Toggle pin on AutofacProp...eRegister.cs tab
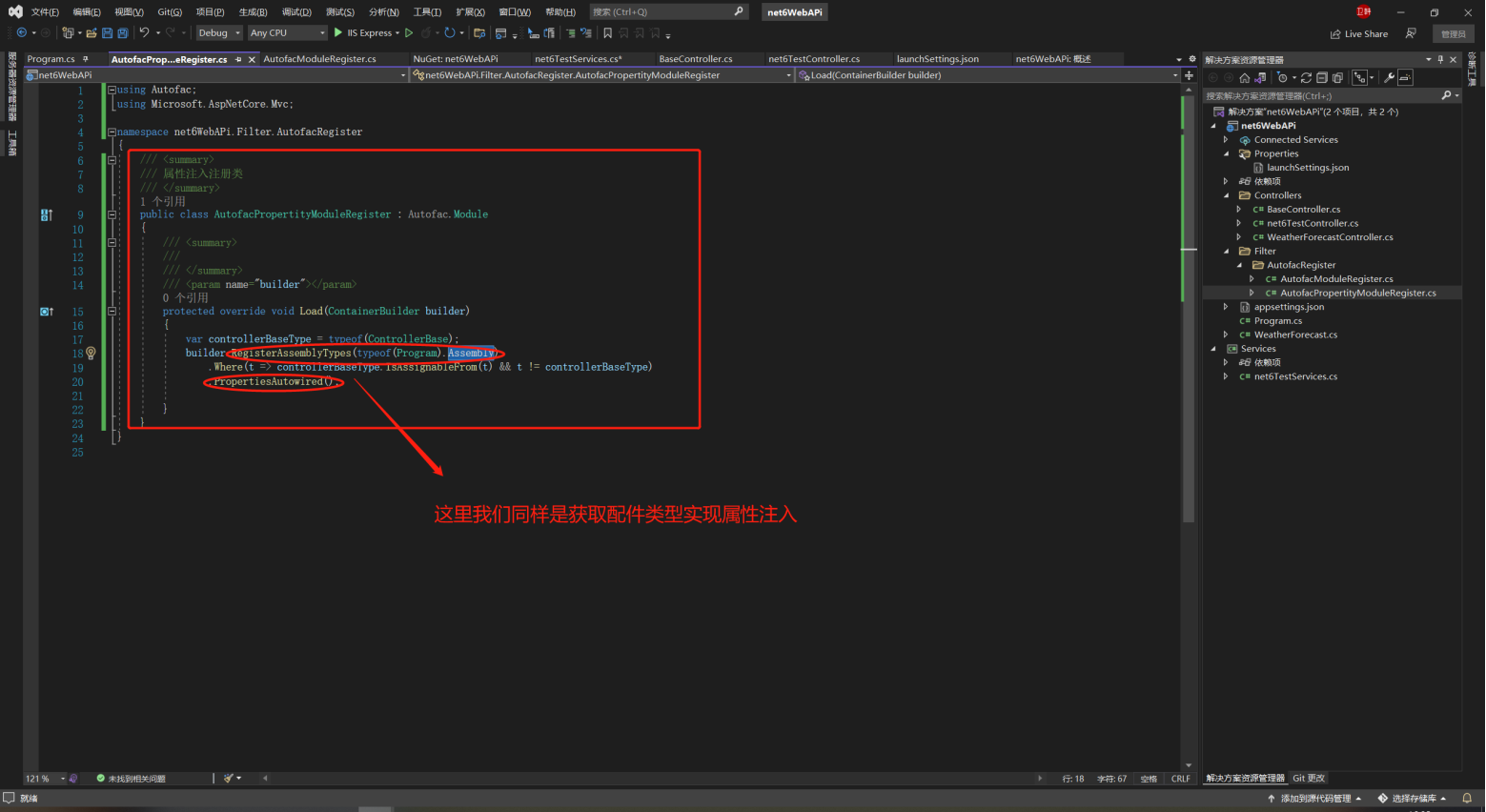The height and width of the screenshot is (812, 1486). point(238,59)
